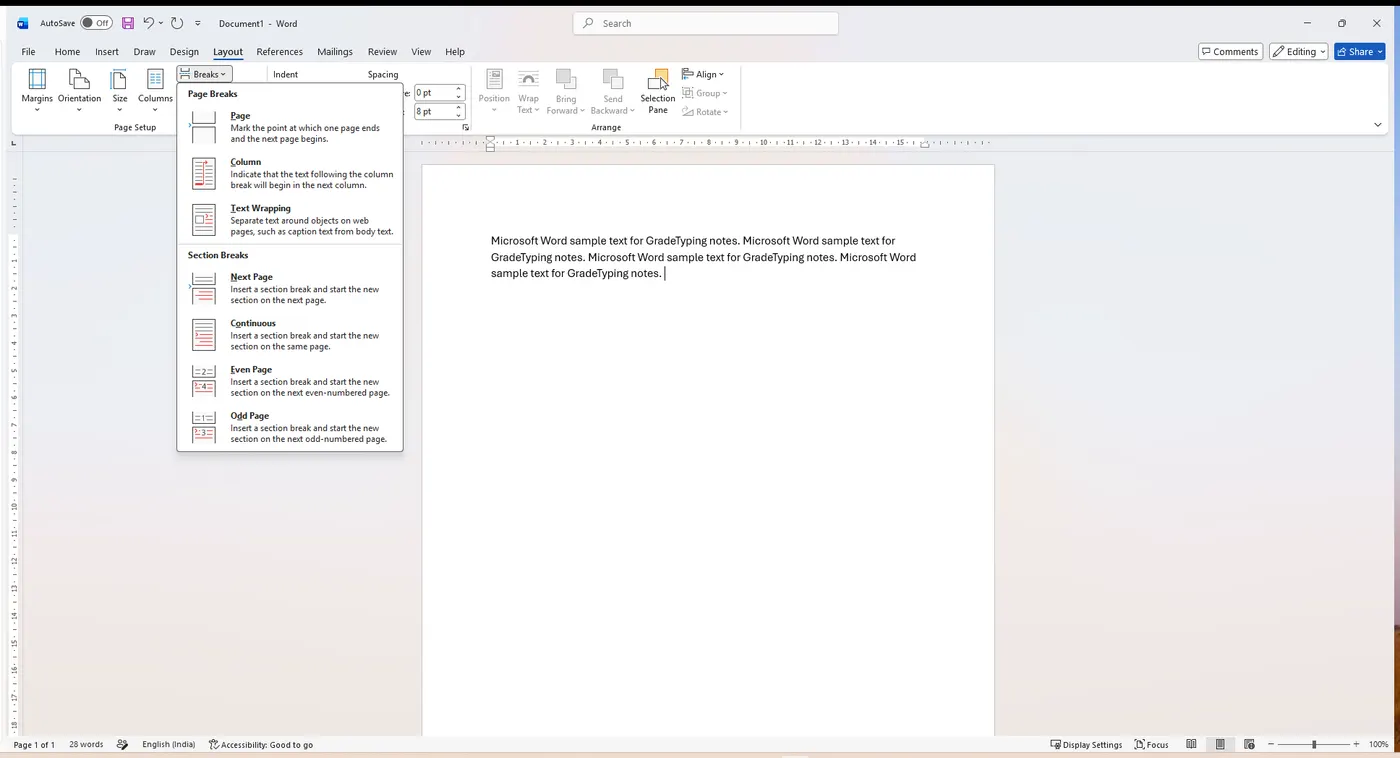Screen dimensions: 1400x758
Task: Insert a Column break
Action: 290,173
